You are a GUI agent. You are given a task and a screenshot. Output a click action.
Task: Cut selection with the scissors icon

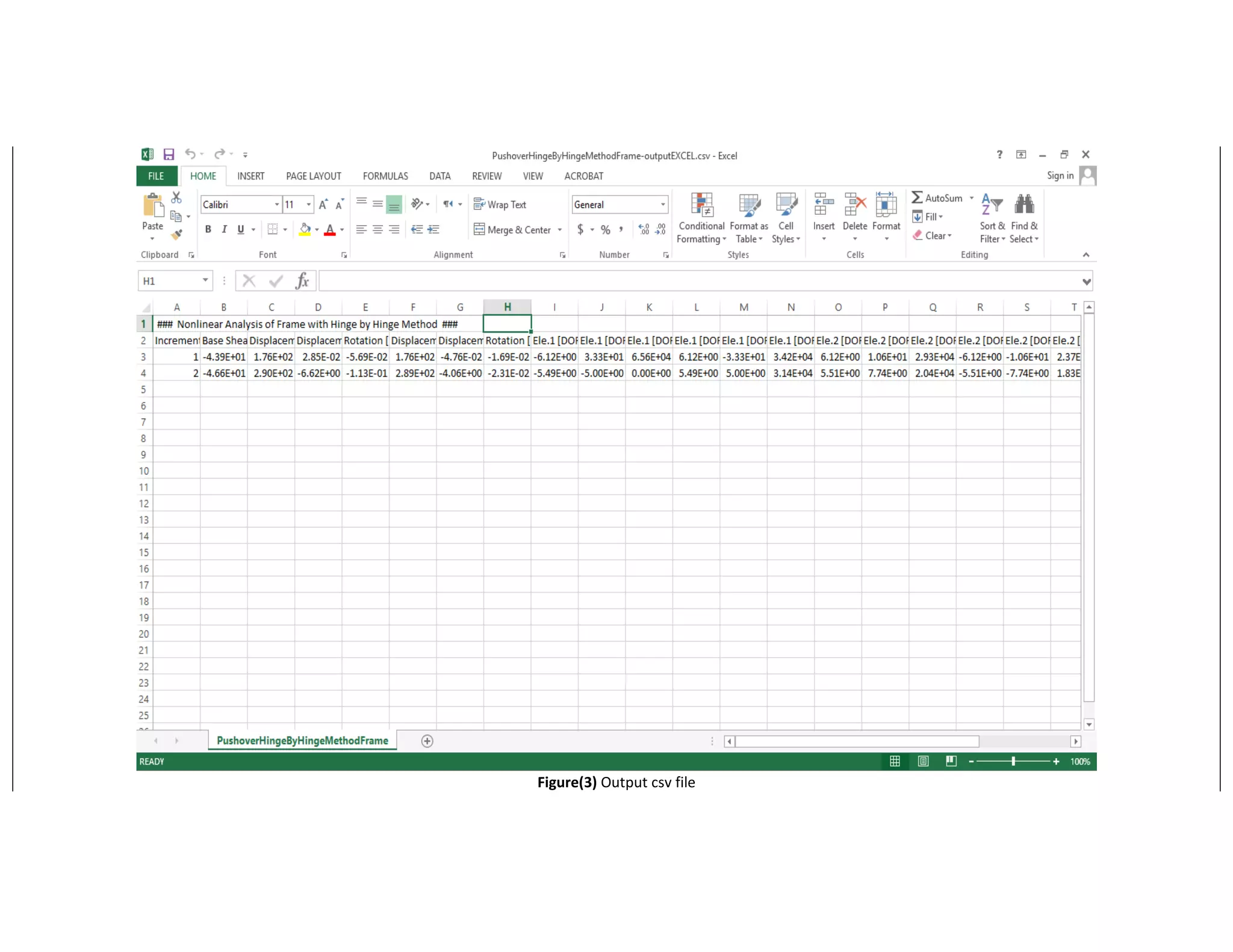pyautogui.click(x=176, y=197)
